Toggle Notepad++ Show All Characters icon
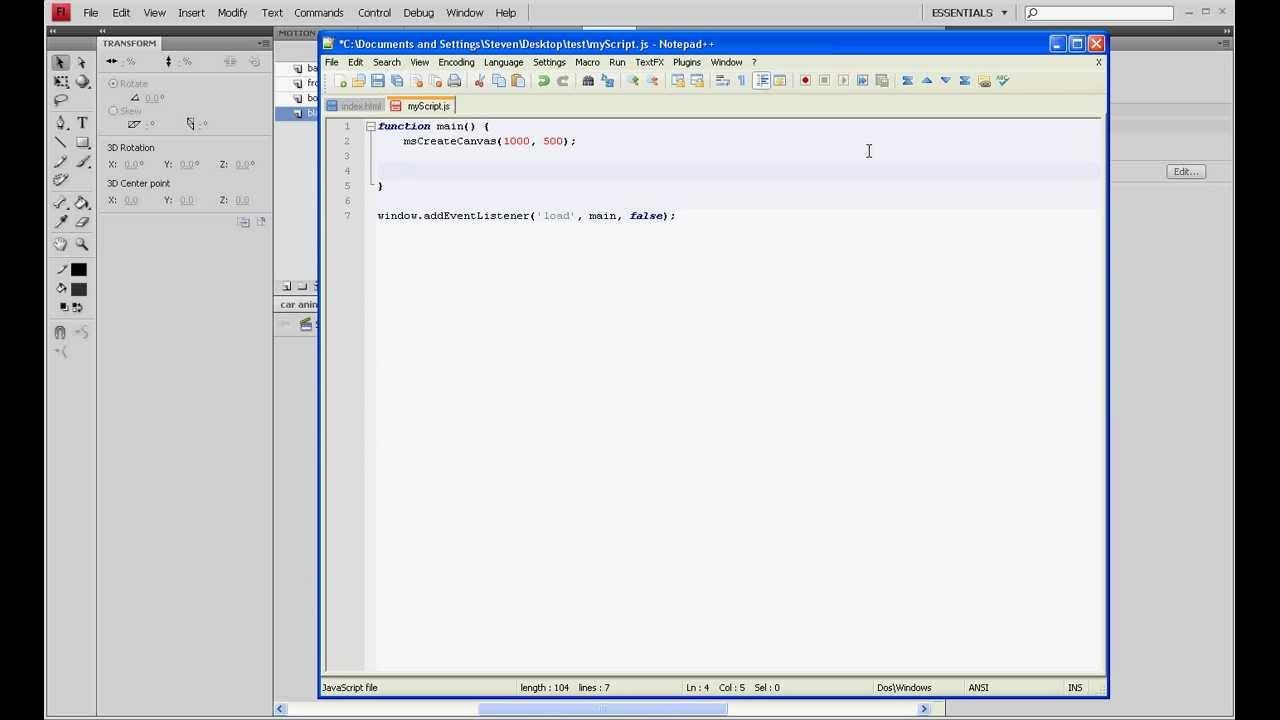This screenshot has width=1280, height=720. coord(741,81)
